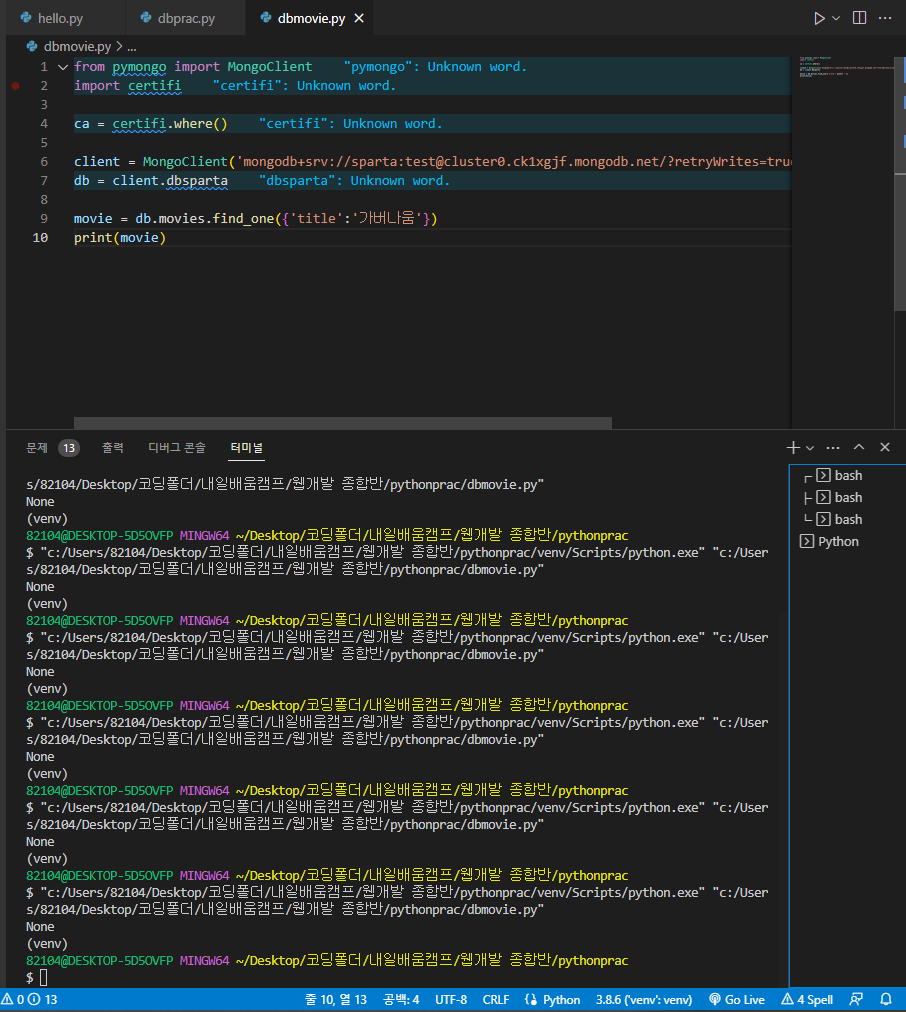
Task: Click MongoClient connection string on line 6
Action: click(x=513, y=162)
